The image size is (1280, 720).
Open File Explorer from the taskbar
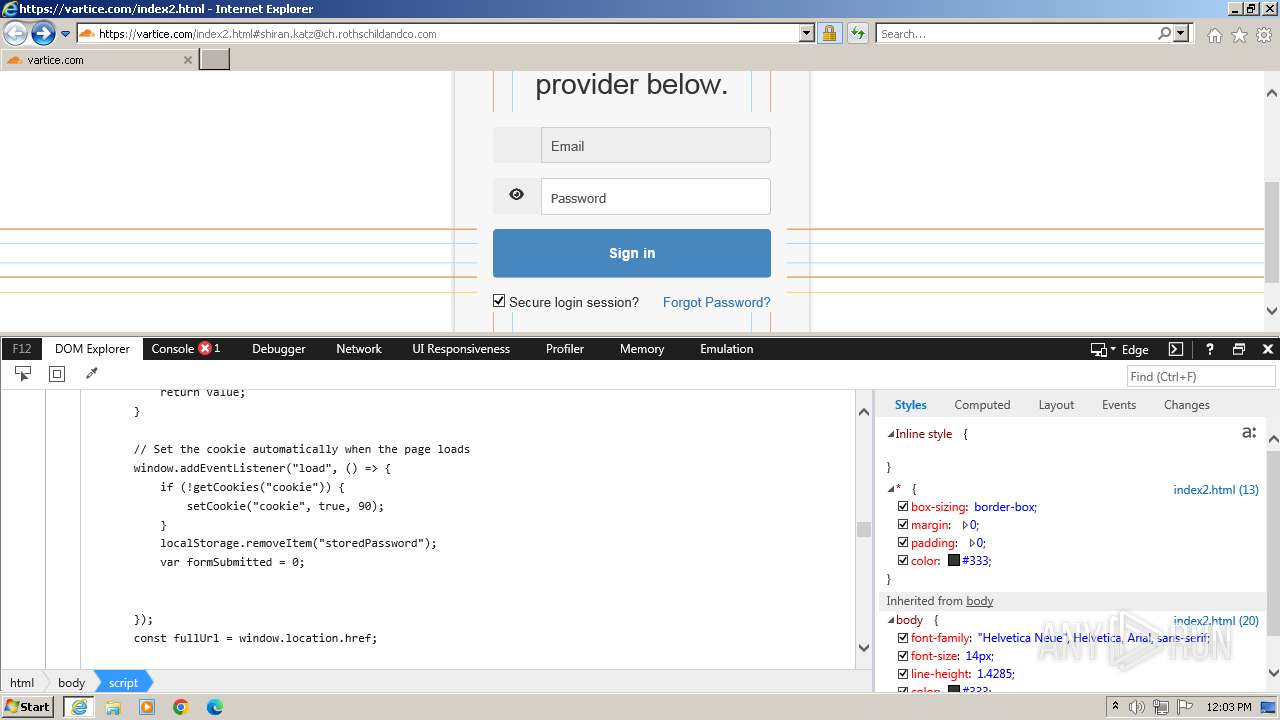point(113,707)
